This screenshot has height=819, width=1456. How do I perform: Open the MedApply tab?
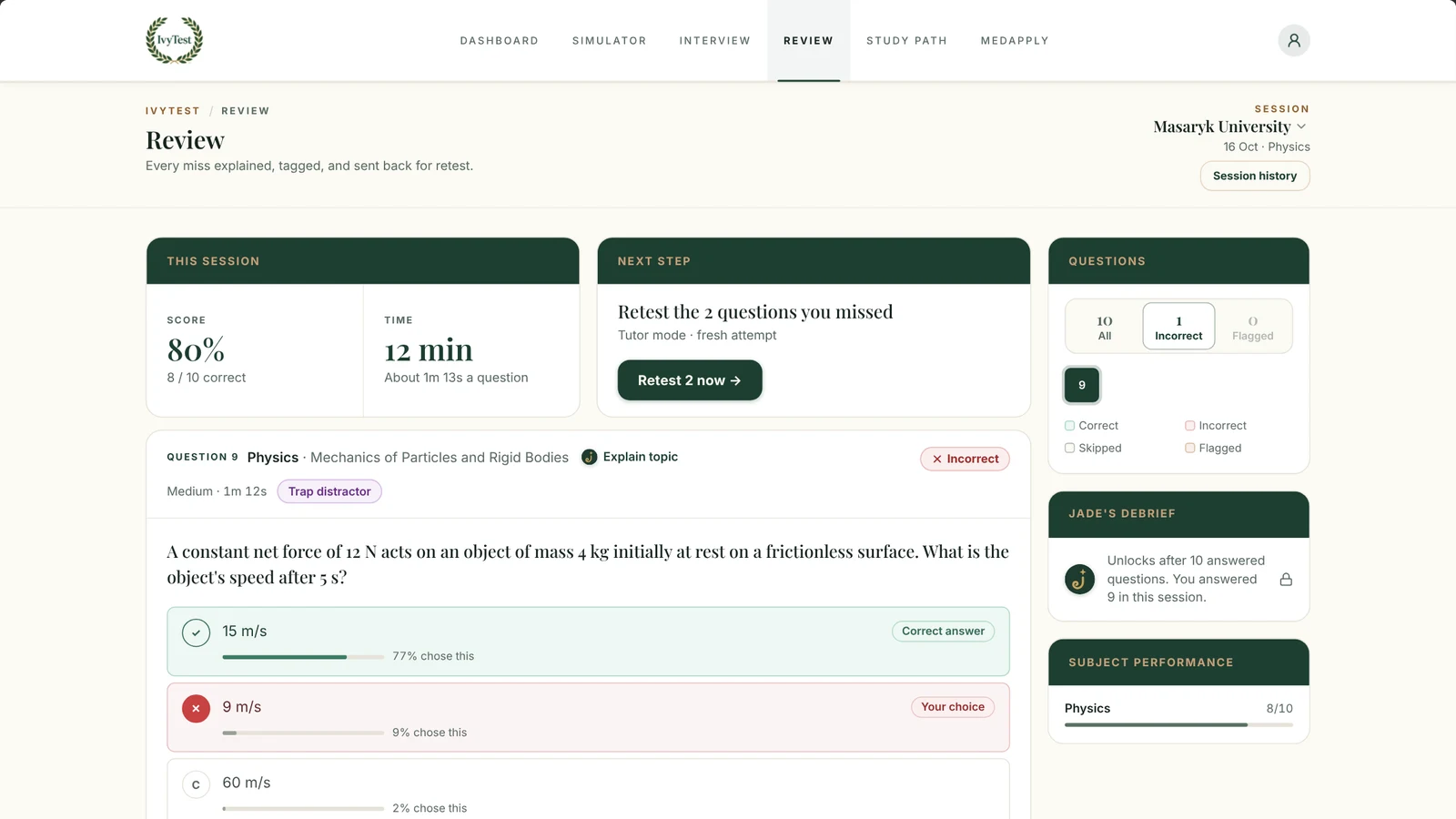pyautogui.click(x=1015, y=41)
